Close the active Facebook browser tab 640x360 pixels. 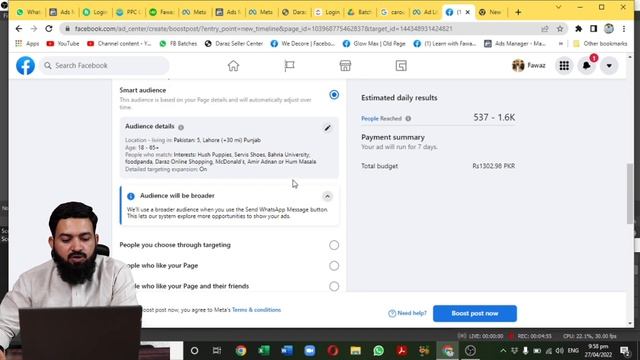pyautogui.click(x=468, y=12)
